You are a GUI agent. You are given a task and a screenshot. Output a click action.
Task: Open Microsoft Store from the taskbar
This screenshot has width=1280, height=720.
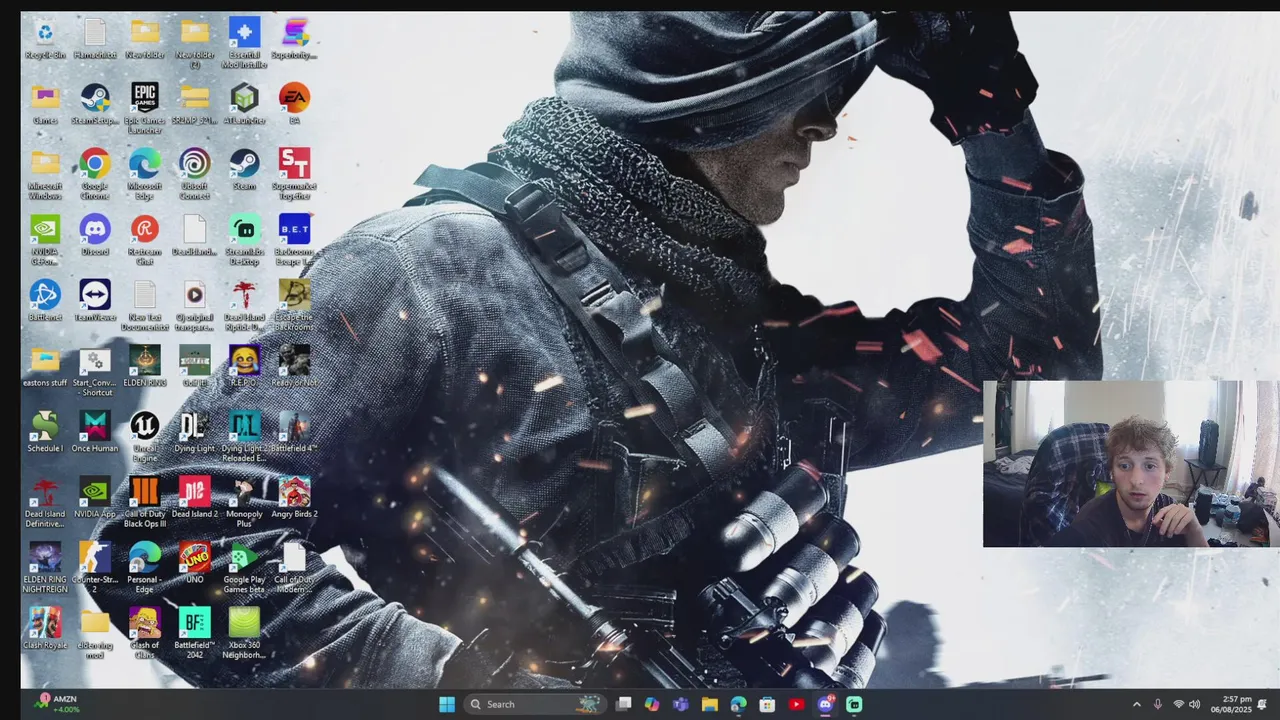767,704
